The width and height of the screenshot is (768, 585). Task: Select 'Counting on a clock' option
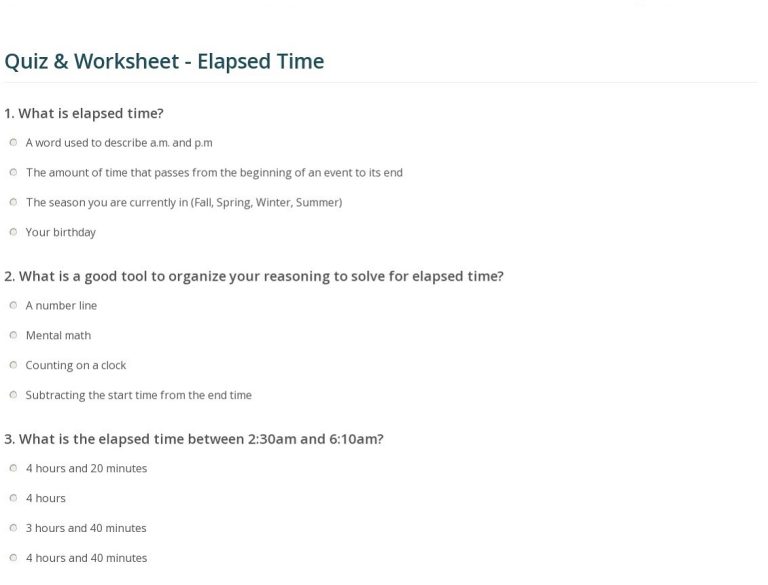point(13,366)
